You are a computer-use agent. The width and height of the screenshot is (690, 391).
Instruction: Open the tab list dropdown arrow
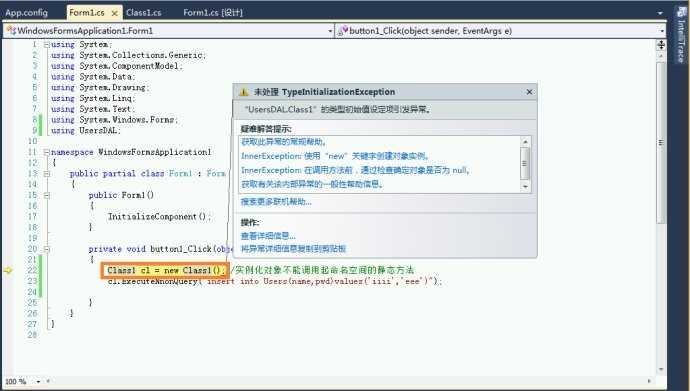pyautogui.click(x=660, y=13)
